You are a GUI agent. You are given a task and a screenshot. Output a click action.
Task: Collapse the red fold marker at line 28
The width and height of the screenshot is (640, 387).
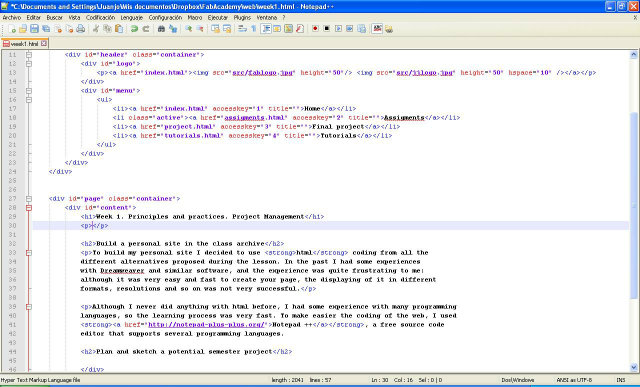[x=29, y=208]
